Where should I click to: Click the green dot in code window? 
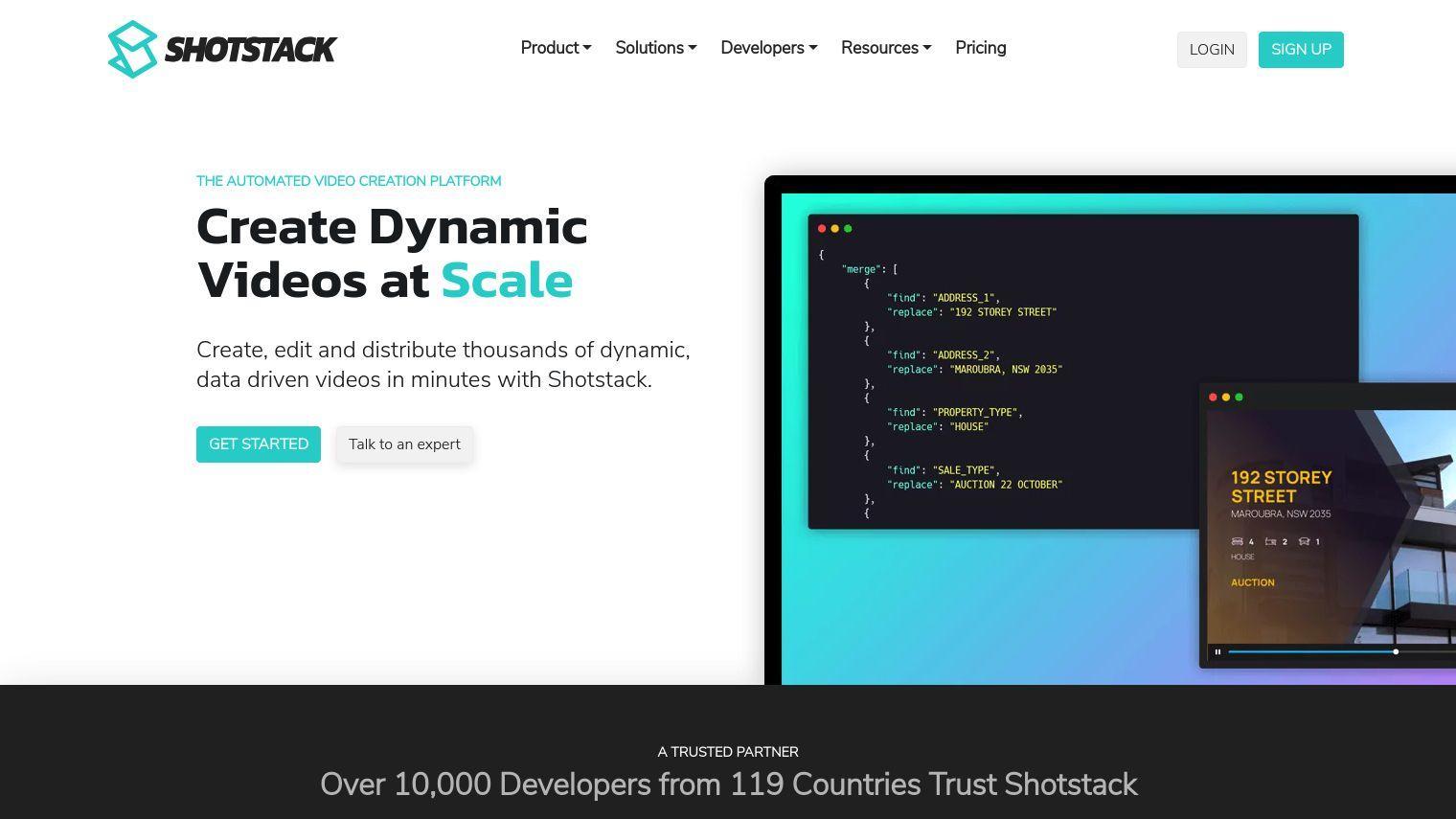[848, 229]
